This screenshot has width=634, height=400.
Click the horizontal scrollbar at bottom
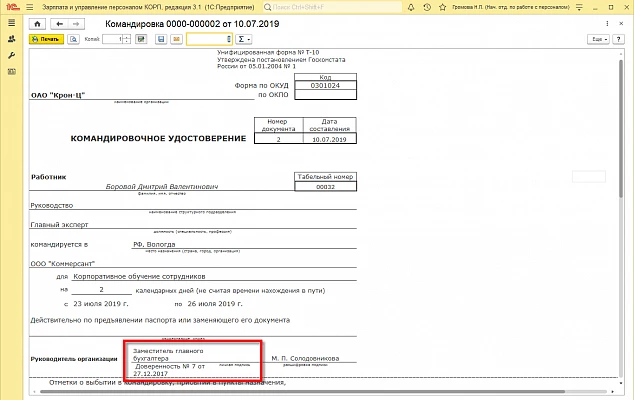click(302, 392)
